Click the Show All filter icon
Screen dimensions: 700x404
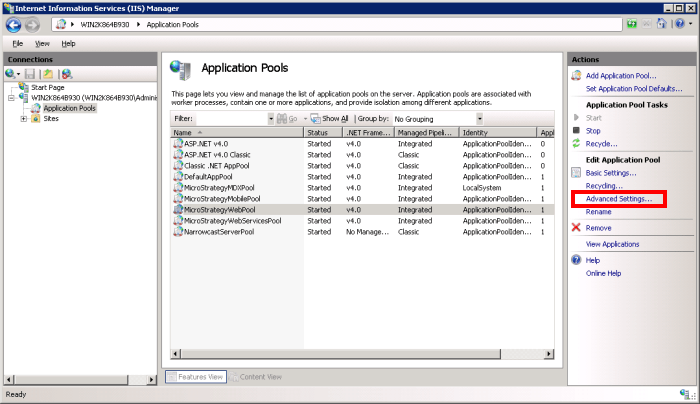316,119
